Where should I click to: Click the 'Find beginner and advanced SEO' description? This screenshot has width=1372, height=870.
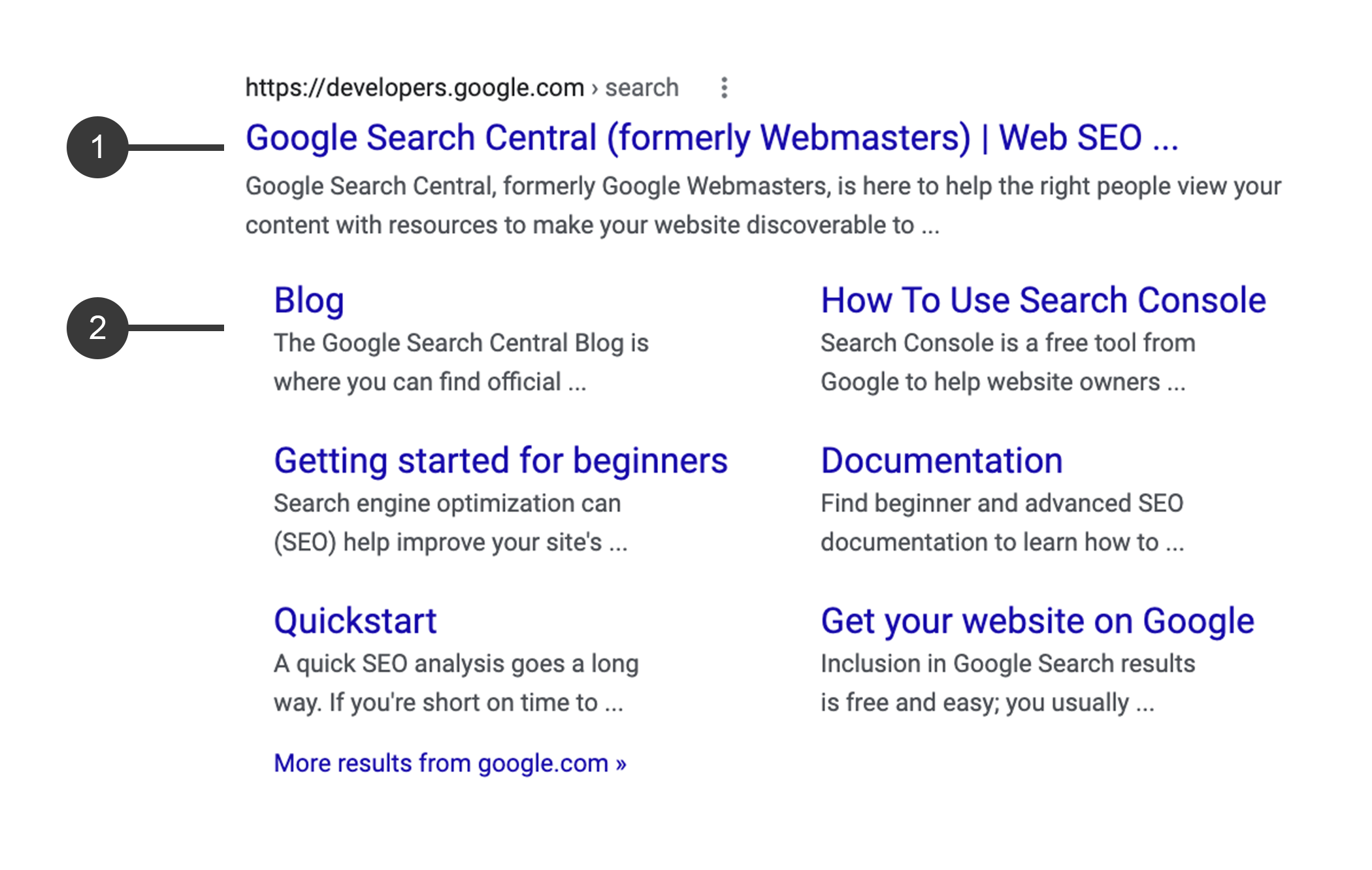[1002, 523]
